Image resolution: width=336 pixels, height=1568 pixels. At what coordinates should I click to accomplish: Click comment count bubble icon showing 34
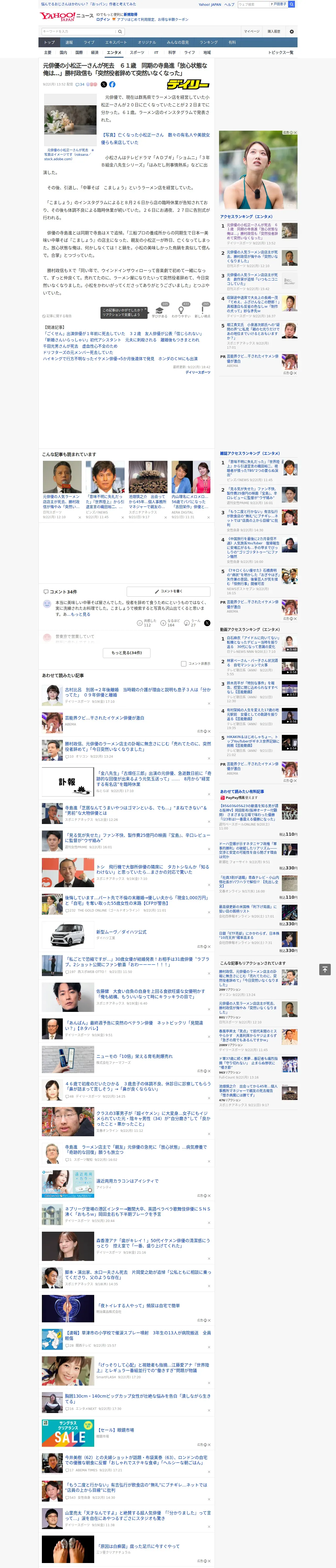point(80,85)
